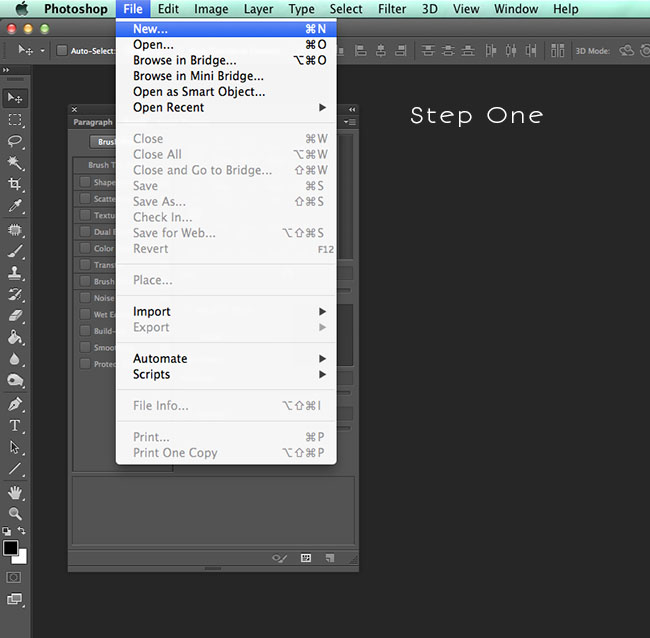Open the Move tool preset dropdown arrow
The height and width of the screenshot is (638, 650).
tap(42, 51)
